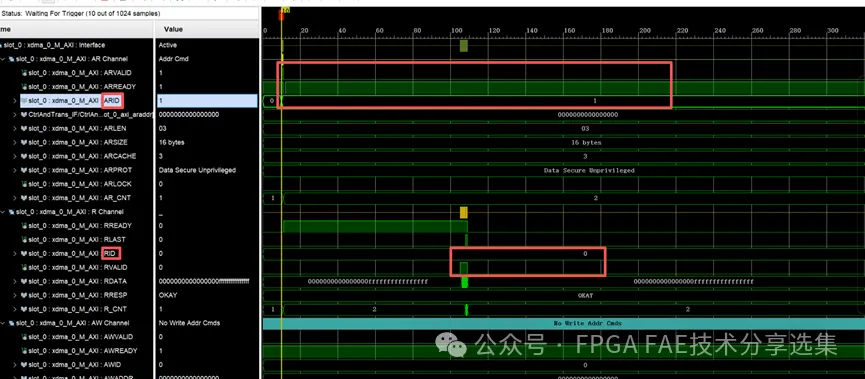Click the ARSIZE bus icon
This screenshot has width=865, height=379.
coord(24,142)
